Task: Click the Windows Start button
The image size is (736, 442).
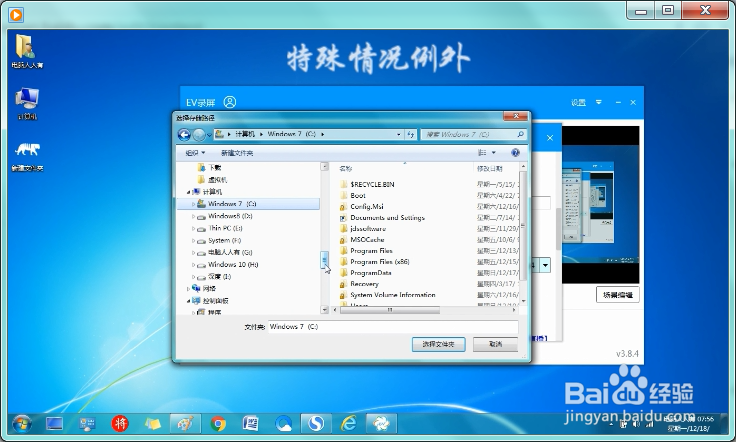Action: [22, 424]
